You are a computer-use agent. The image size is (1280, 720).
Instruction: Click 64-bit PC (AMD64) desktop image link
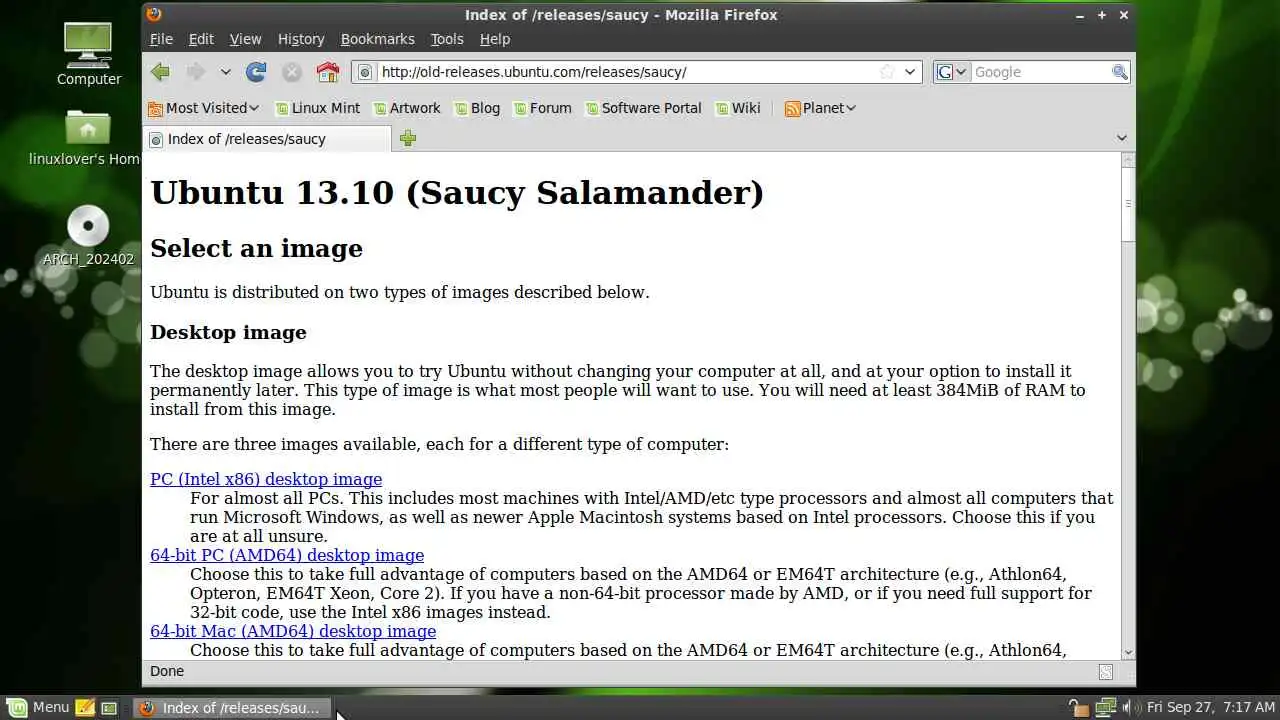(287, 555)
